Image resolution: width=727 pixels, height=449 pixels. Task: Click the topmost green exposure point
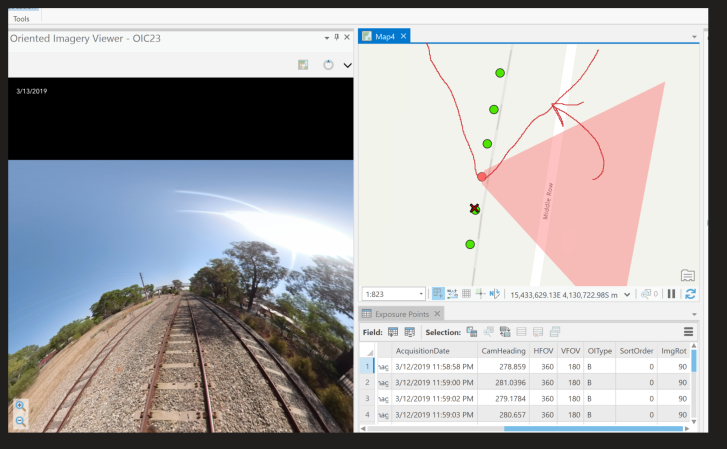tap(500, 73)
